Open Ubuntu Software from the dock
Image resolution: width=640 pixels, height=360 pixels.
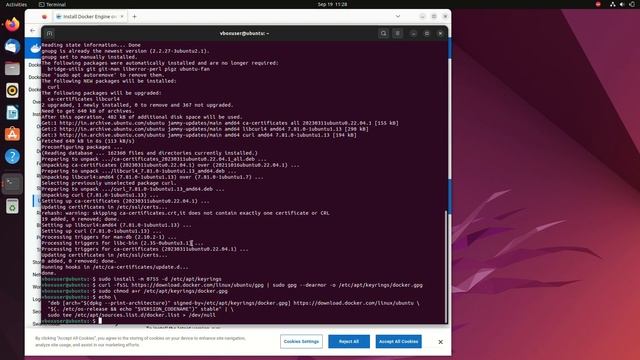12,134
